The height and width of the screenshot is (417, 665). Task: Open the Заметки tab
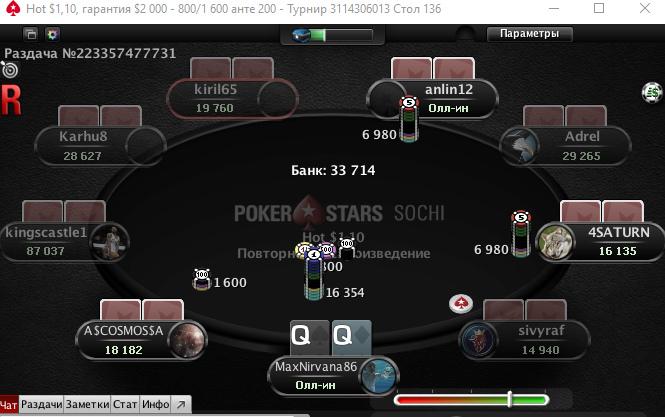click(87, 404)
